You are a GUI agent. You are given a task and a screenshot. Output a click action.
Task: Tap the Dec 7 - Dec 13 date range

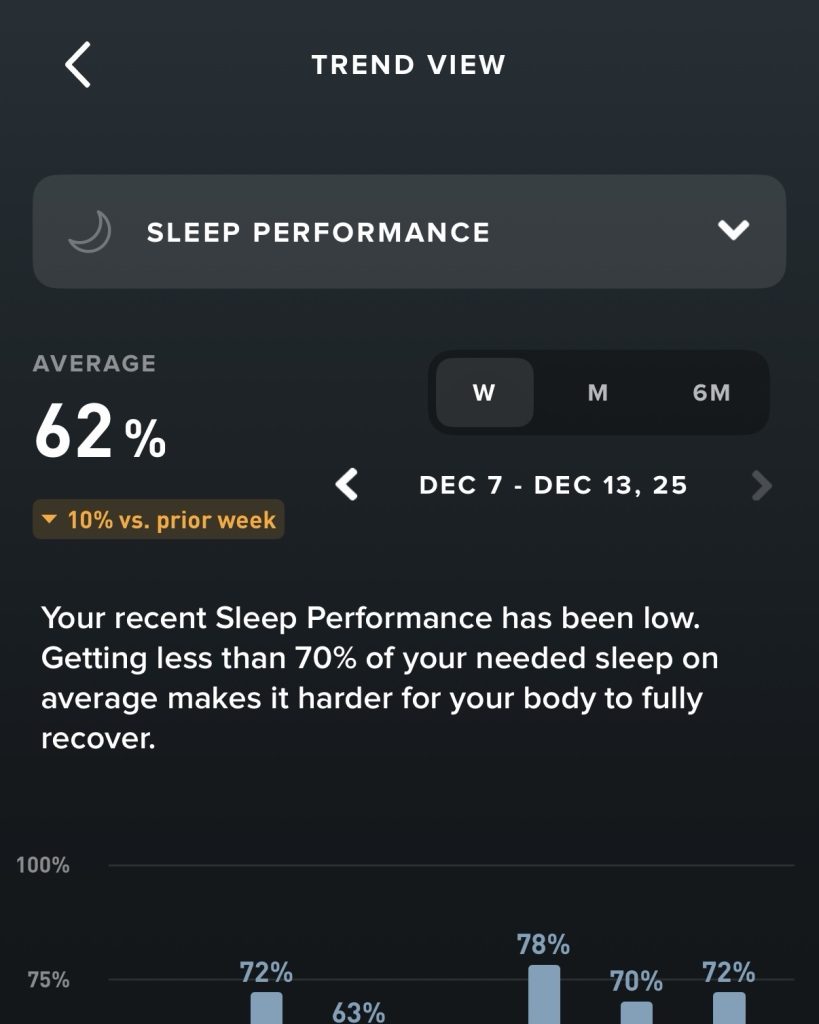click(x=553, y=486)
